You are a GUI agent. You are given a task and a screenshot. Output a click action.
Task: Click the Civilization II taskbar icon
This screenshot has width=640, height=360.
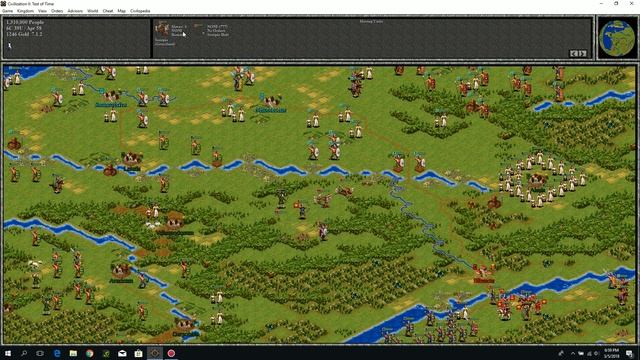click(155, 353)
